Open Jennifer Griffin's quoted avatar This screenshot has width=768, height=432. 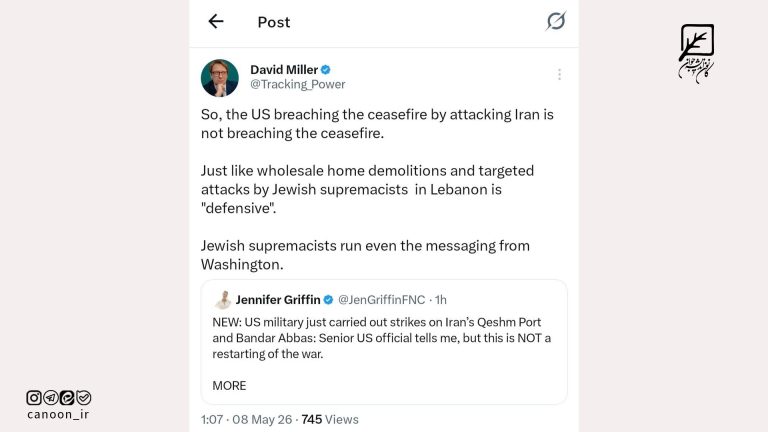(223, 300)
